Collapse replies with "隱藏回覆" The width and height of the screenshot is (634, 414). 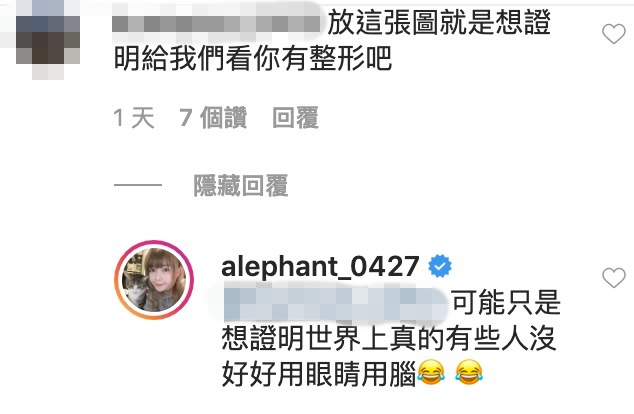coord(241,186)
